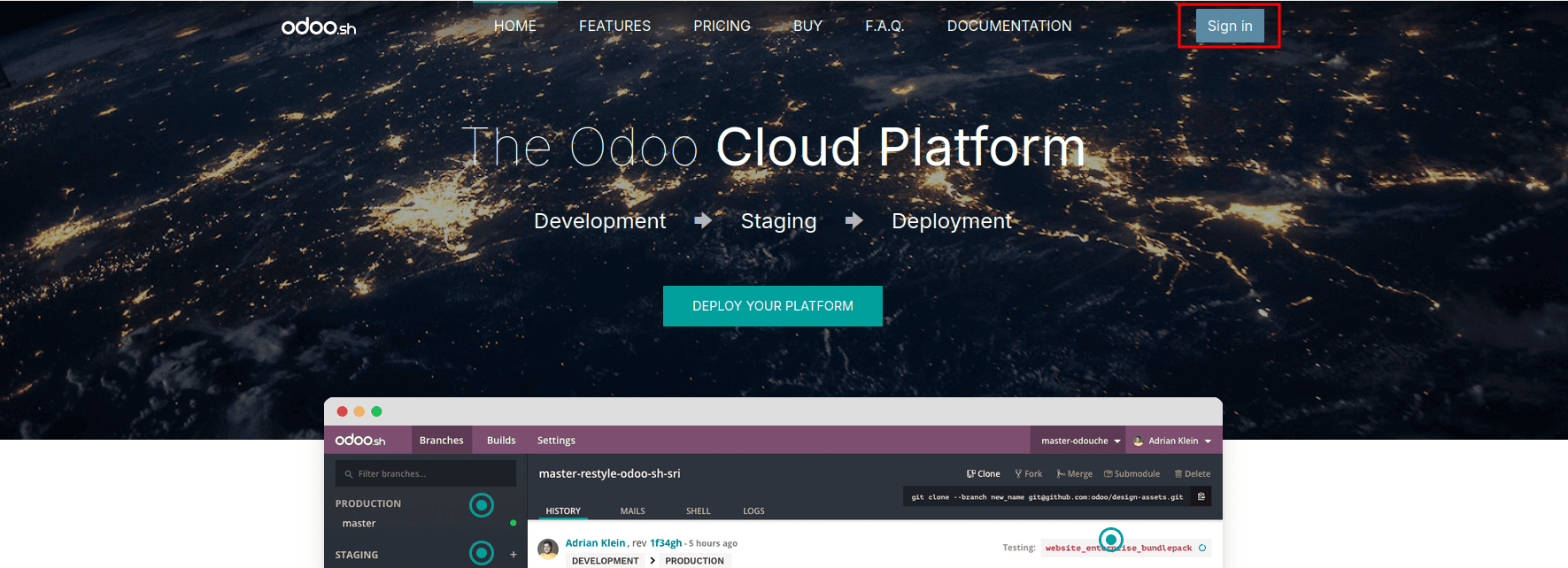Open DOCUMENTATION from the top menu
Image resolution: width=1568 pixels, height=568 pixels.
[x=1009, y=26]
